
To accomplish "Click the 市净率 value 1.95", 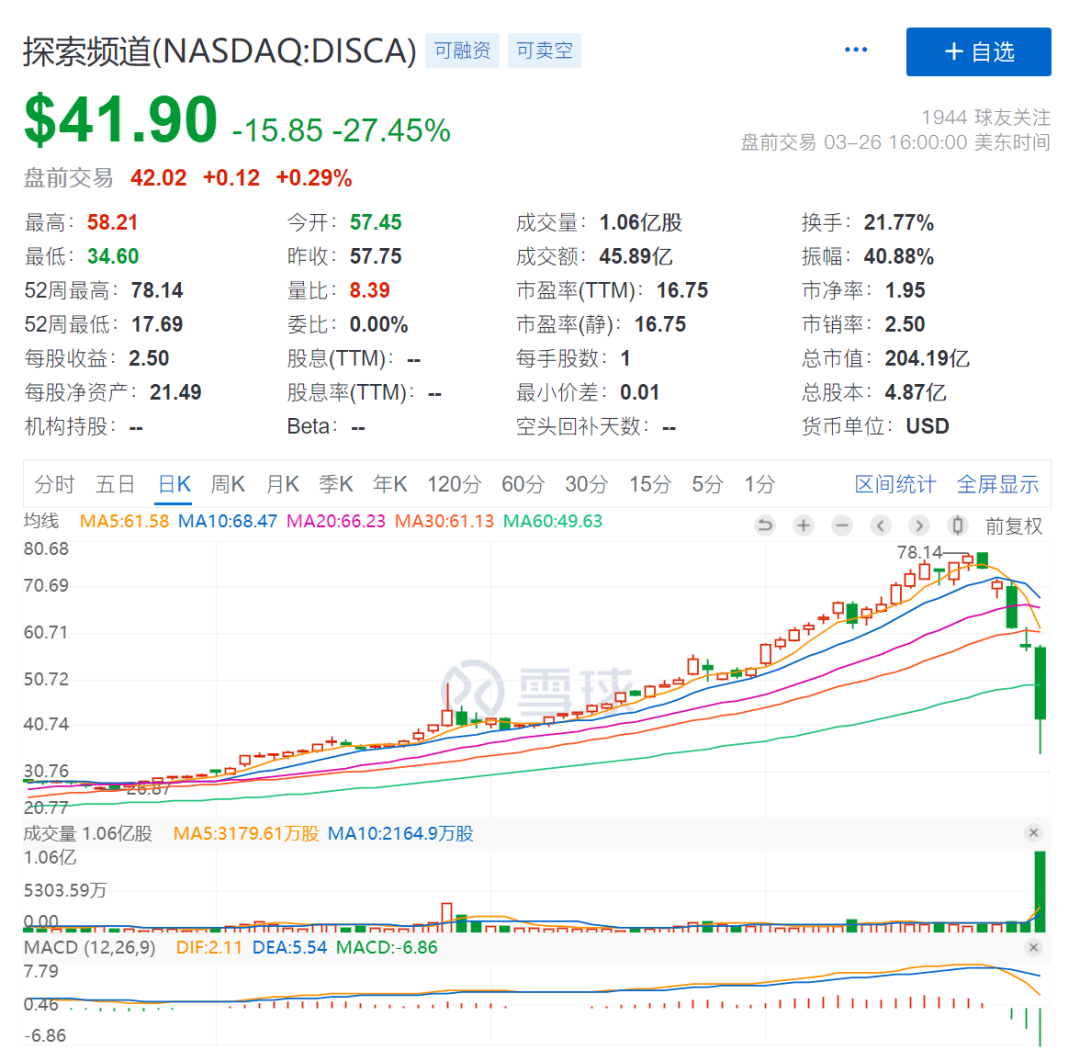I will click(x=905, y=290).
